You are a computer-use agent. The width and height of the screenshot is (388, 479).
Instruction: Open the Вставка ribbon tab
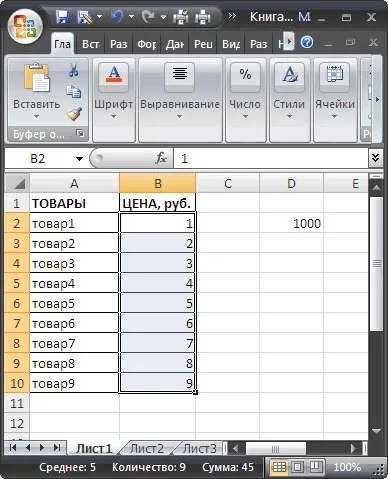(91, 44)
